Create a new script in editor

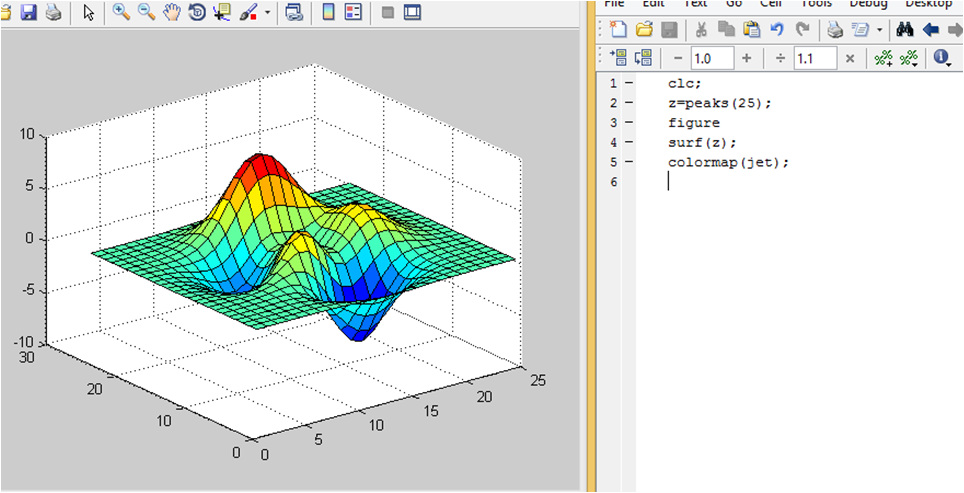[618, 28]
